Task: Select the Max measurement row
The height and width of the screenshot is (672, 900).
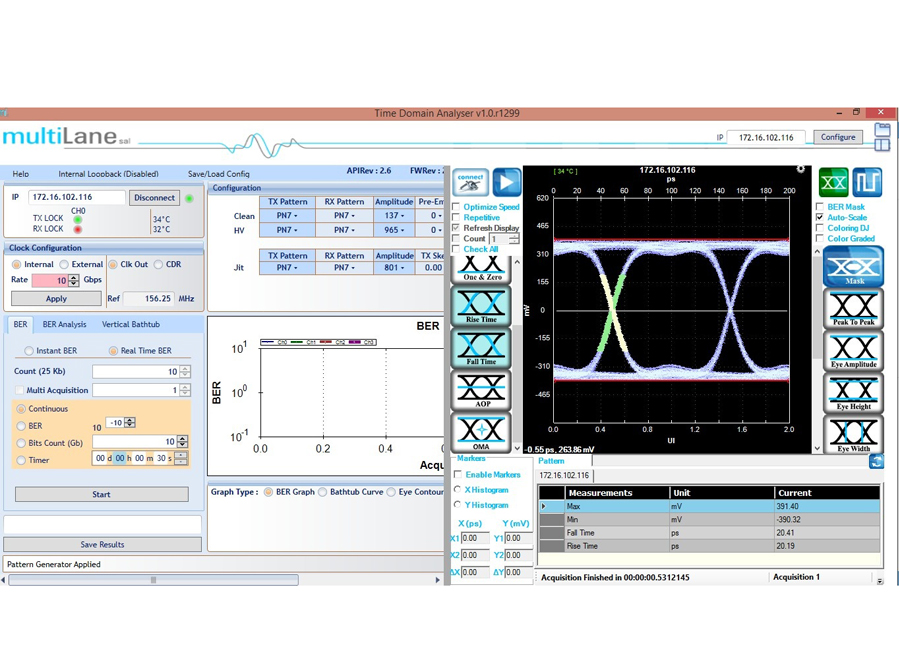Action: [x=709, y=506]
